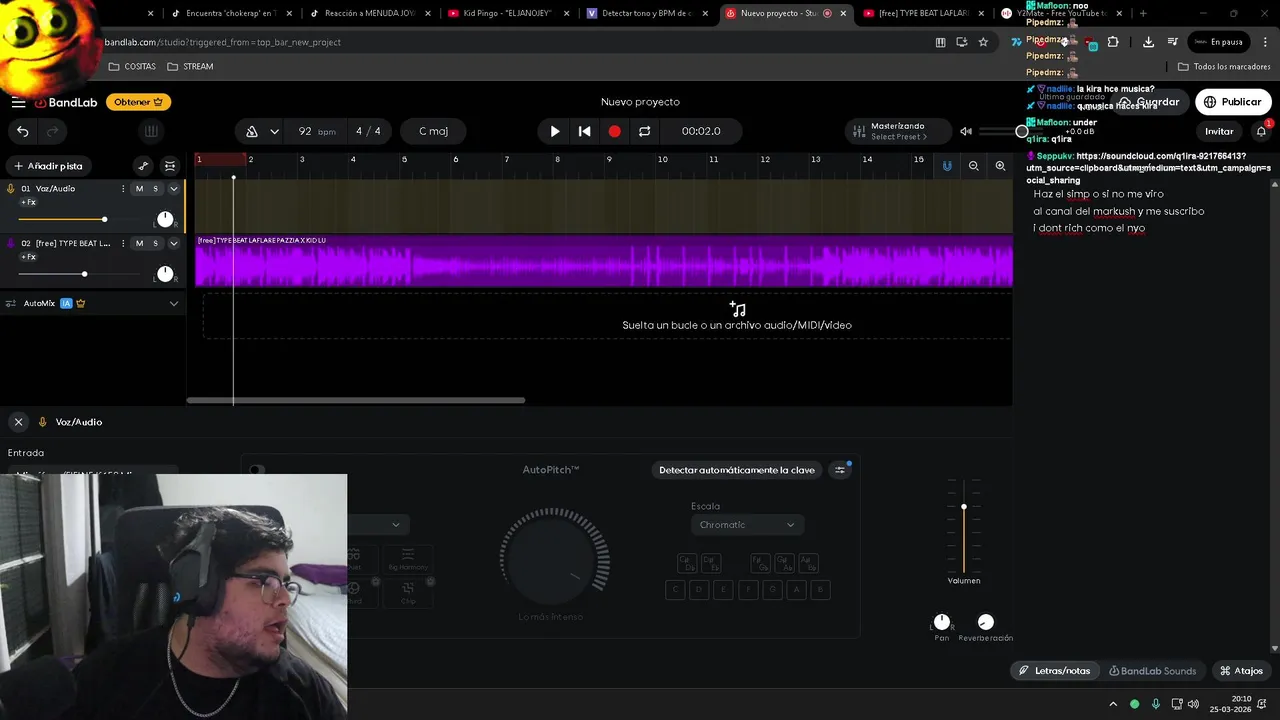The image size is (1280, 720).
Task: Add Fx to the Voz/Audio track
Action: (x=29, y=202)
